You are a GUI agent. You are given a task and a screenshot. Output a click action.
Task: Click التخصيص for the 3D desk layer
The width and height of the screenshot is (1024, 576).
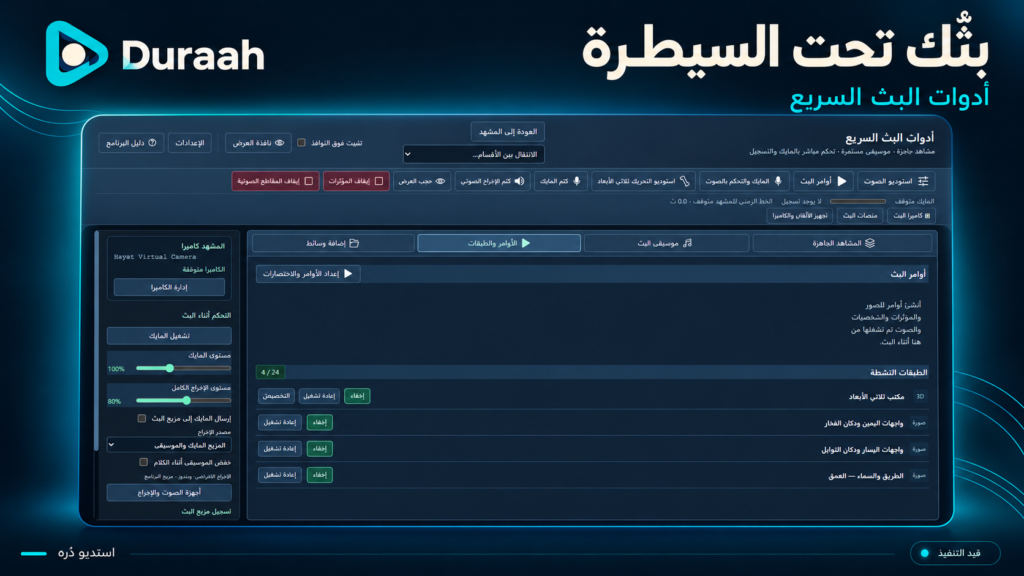(276, 396)
